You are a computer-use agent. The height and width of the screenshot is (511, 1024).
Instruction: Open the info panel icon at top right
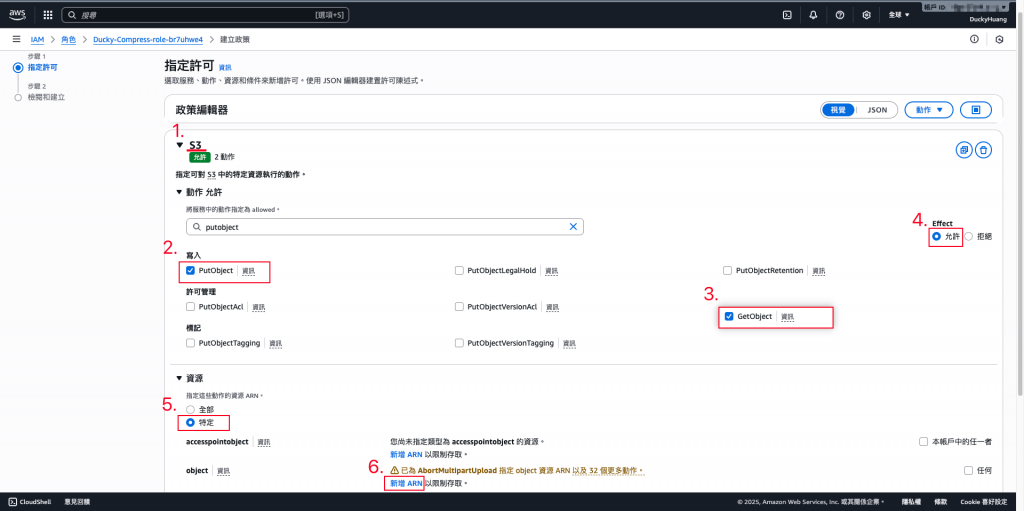(x=974, y=39)
